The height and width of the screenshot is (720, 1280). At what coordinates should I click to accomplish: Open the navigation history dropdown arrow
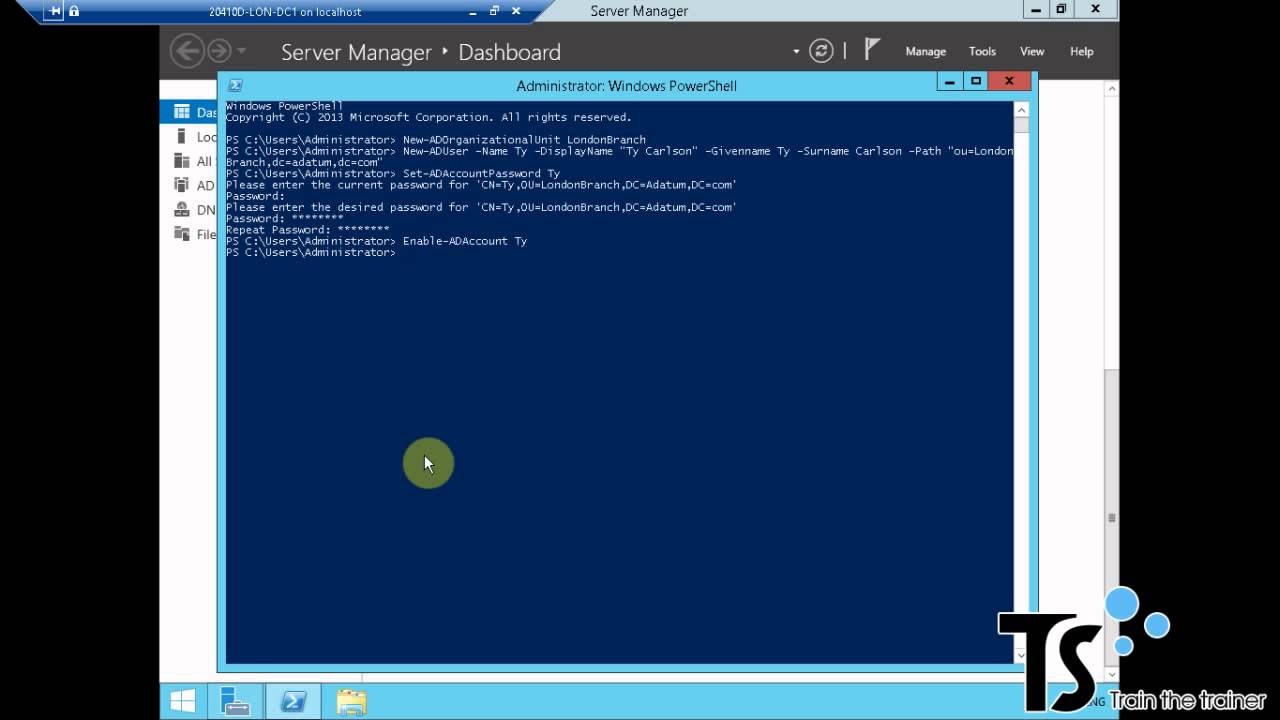[241, 52]
